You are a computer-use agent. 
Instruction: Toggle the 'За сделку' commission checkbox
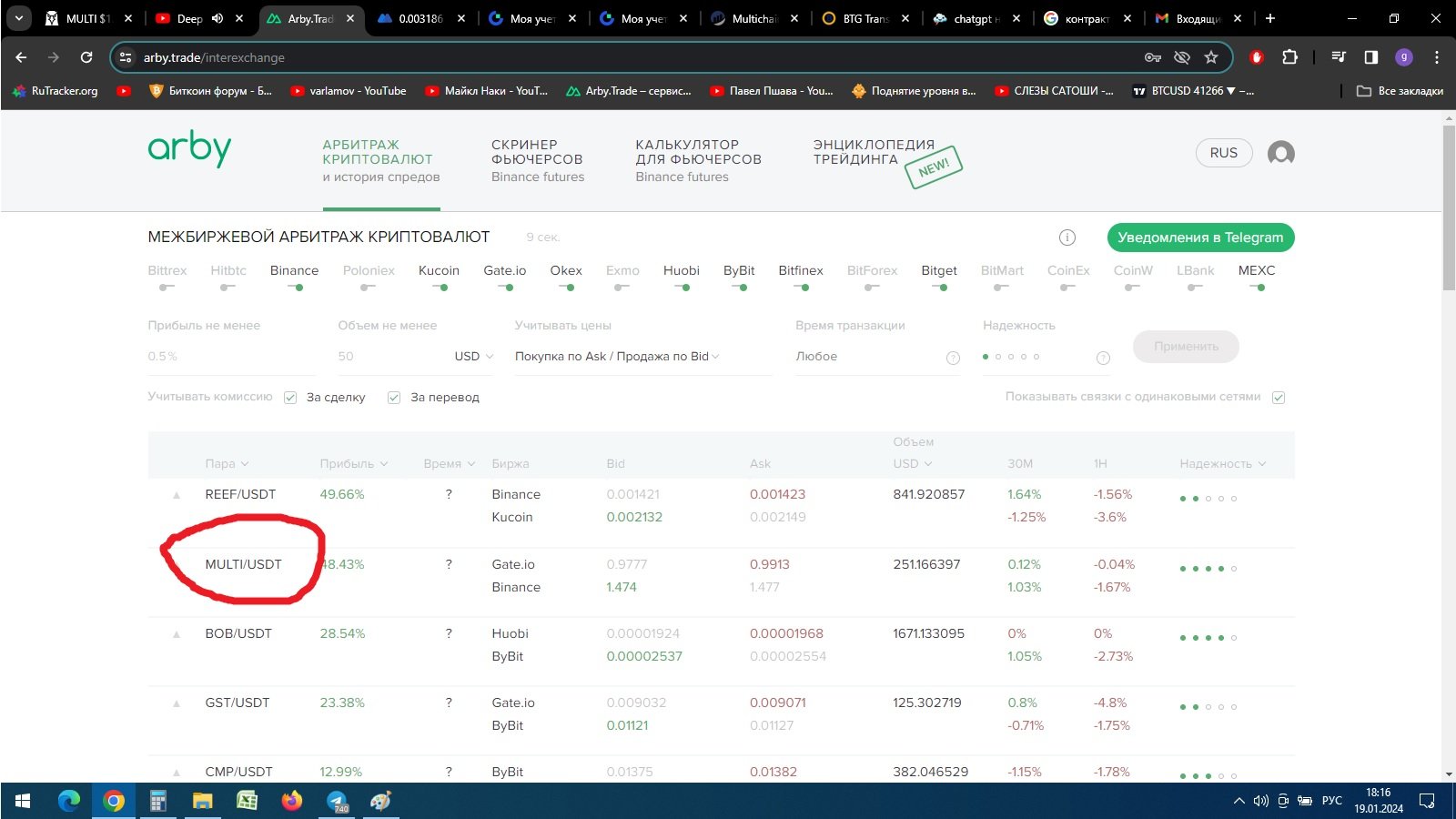coord(290,398)
